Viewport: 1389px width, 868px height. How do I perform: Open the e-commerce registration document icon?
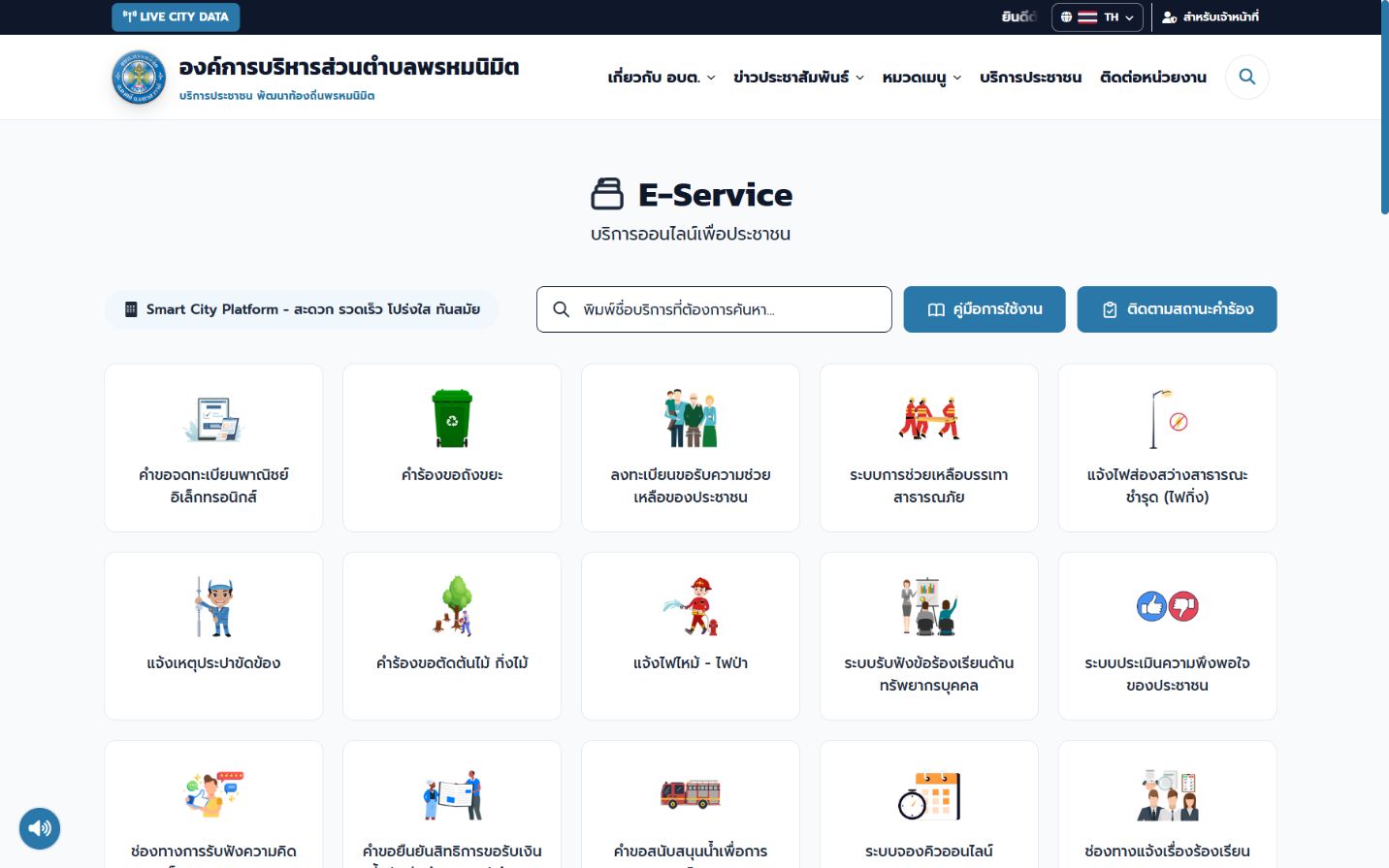click(x=213, y=419)
